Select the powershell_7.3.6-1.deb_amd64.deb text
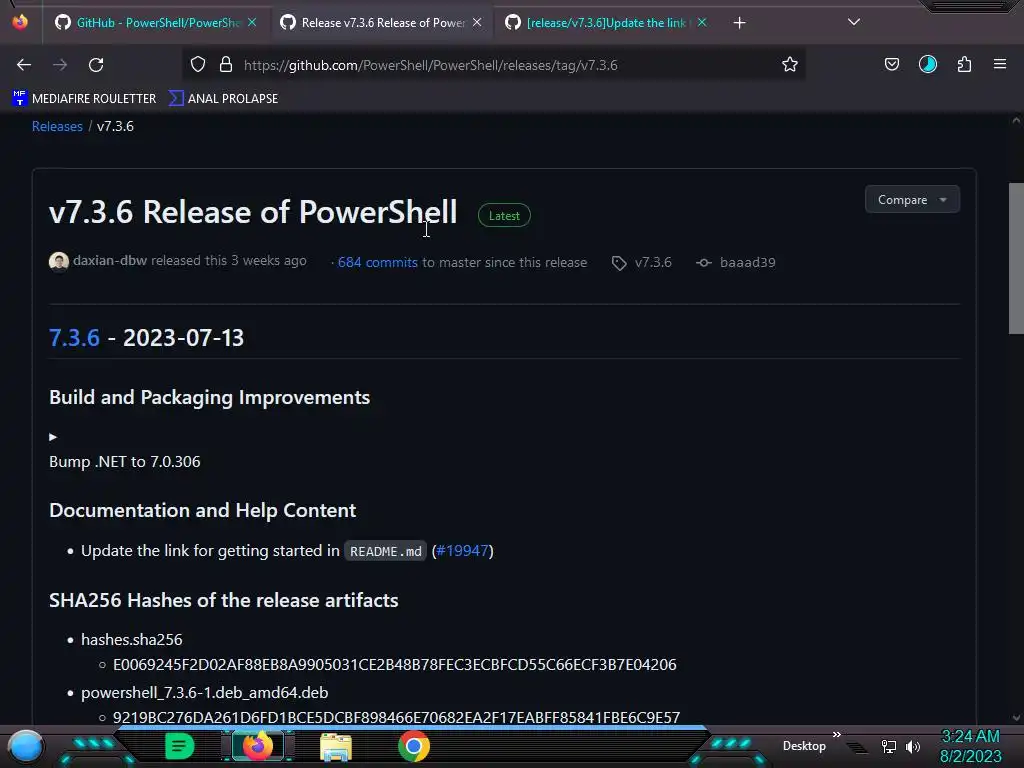 204,692
